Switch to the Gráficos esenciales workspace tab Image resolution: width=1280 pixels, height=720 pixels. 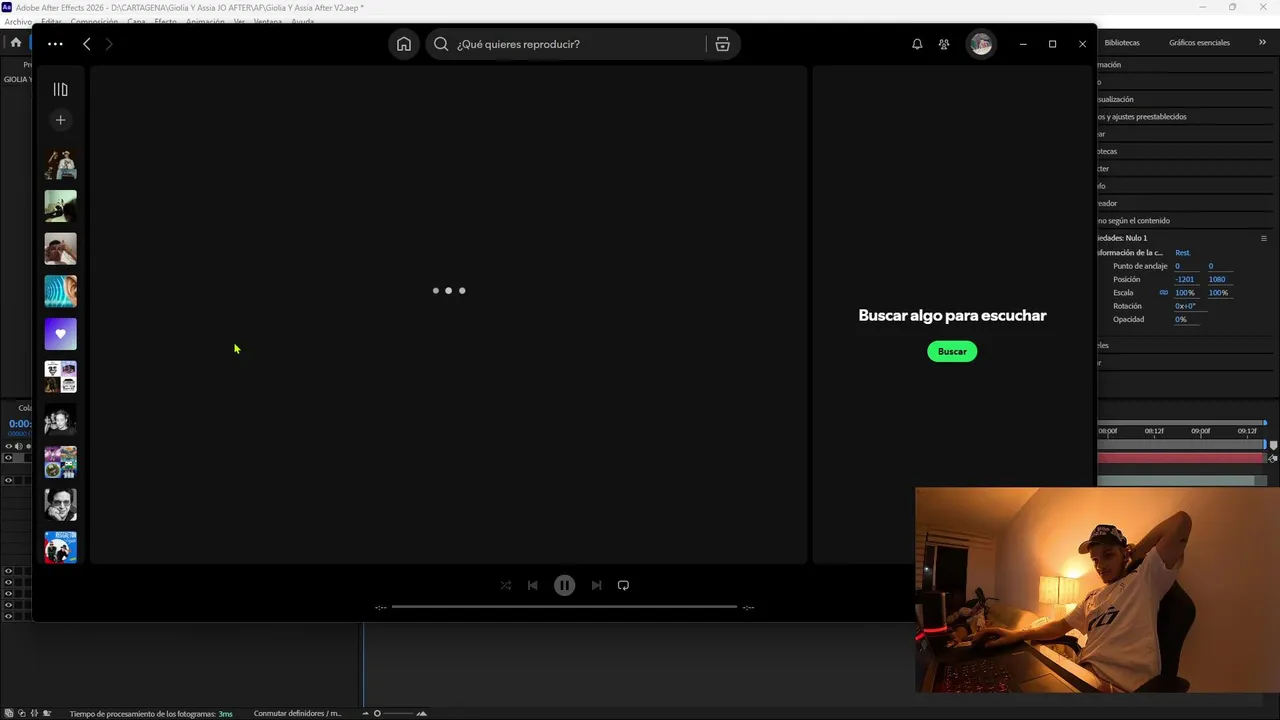[1199, 43]
